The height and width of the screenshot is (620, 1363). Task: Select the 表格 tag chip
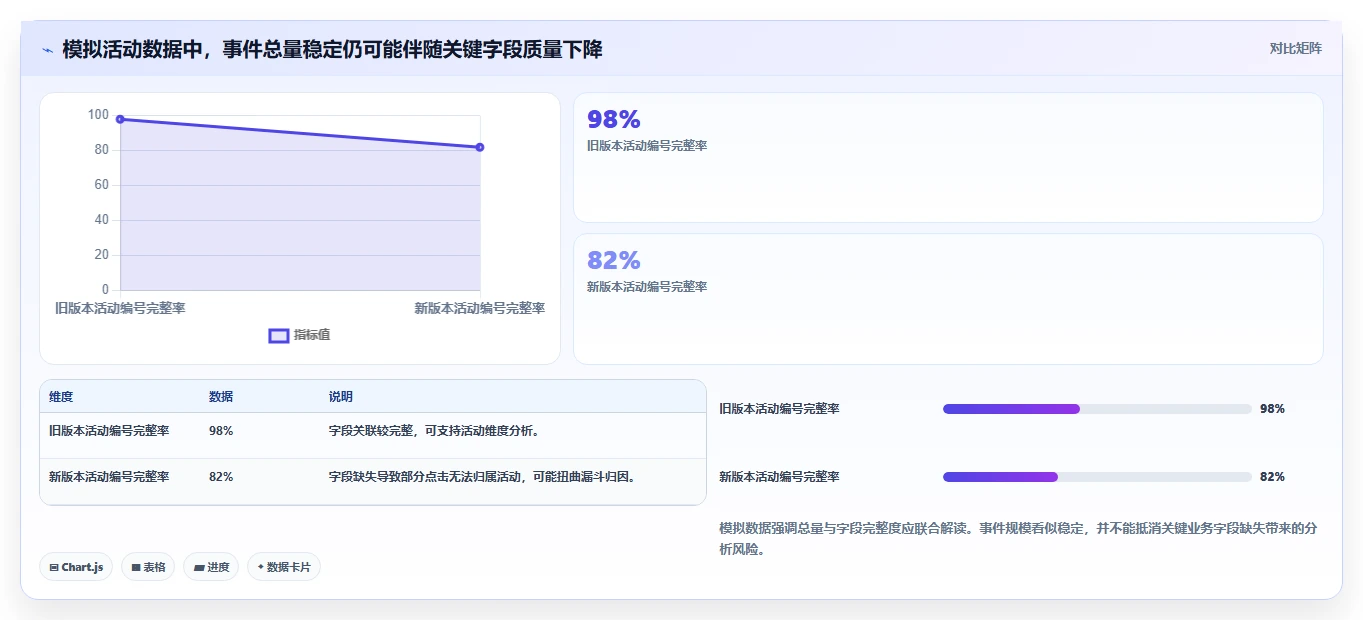[x=148, y=567]
